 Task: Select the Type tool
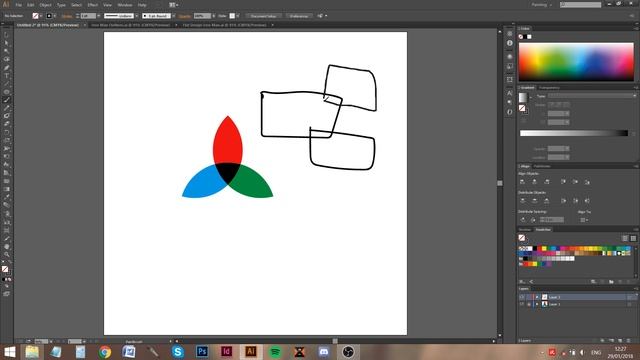tap(7, 76)
